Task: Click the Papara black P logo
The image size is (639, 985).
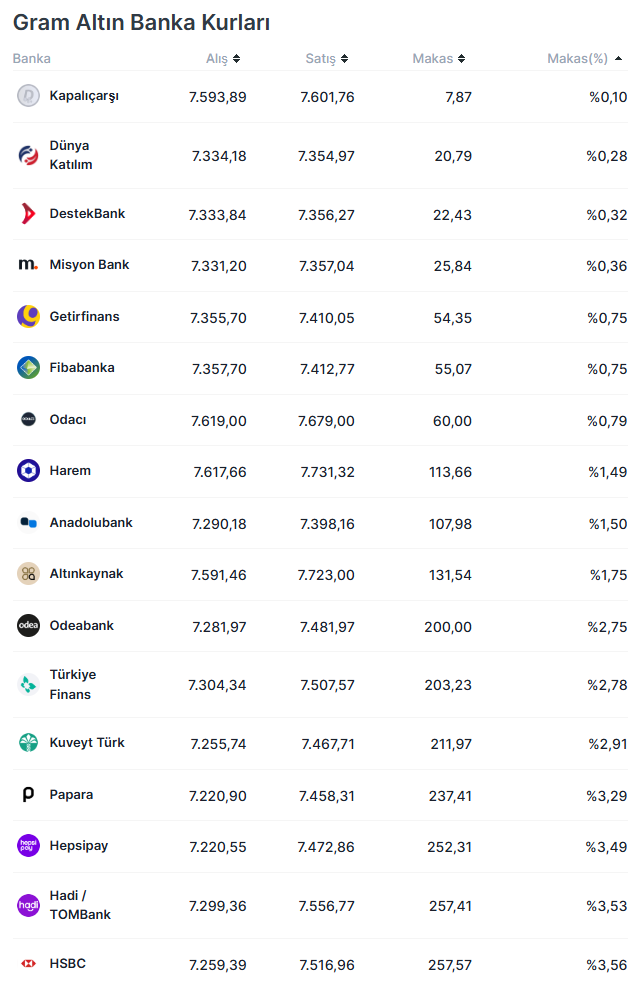Action: [28, 795]
